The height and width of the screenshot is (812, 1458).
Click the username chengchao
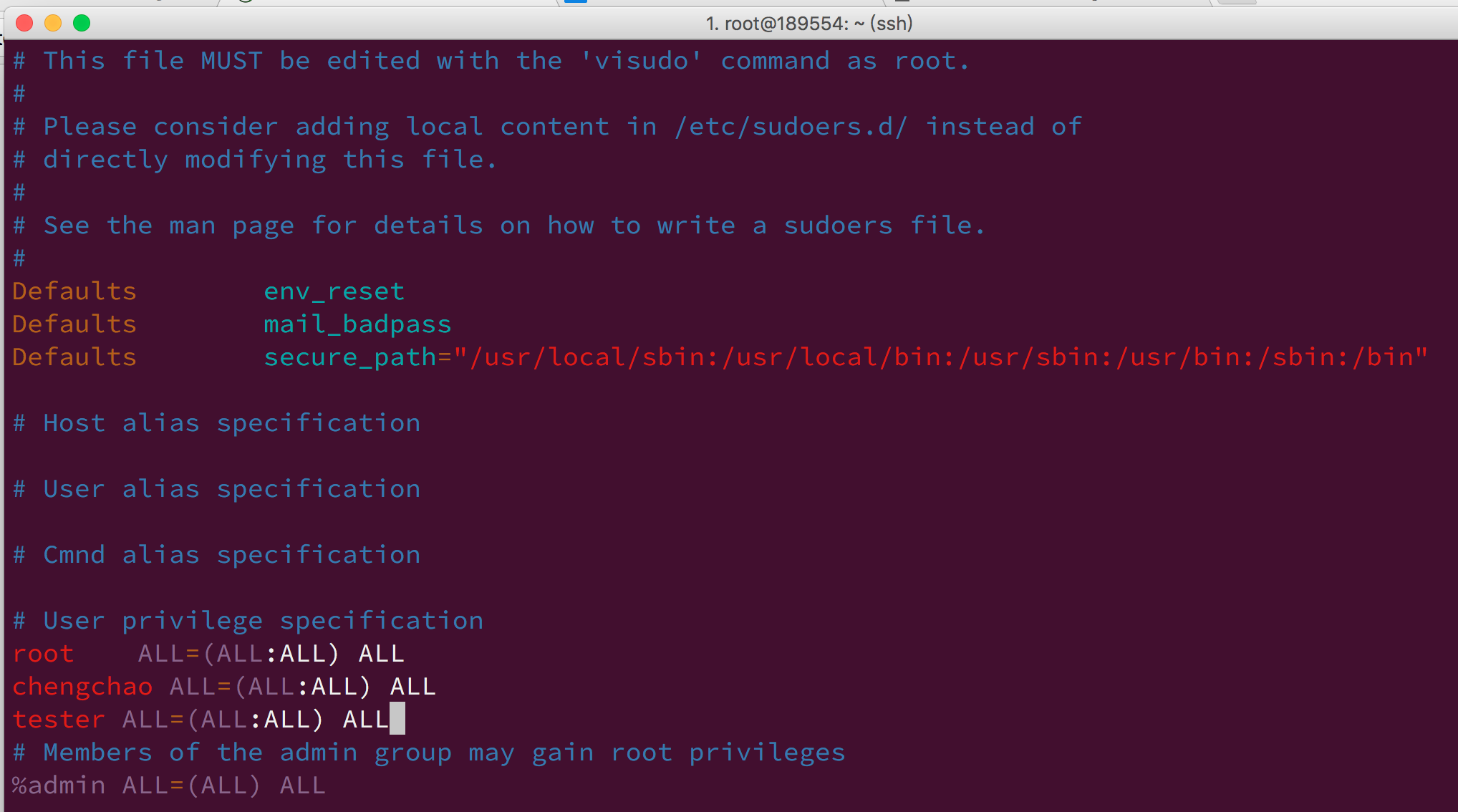pos(83,687)
